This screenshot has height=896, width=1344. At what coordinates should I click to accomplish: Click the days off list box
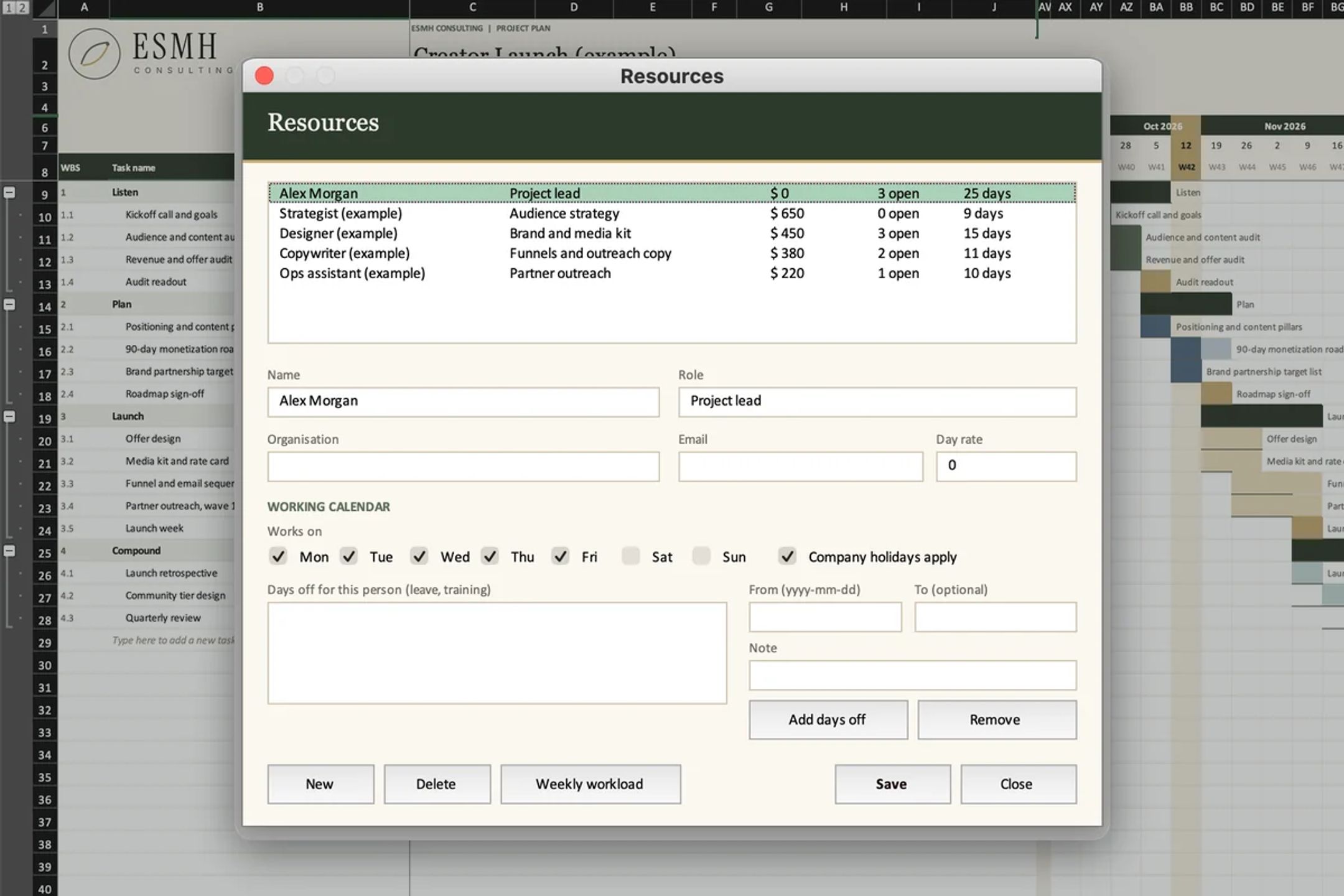tap(497, 653)
